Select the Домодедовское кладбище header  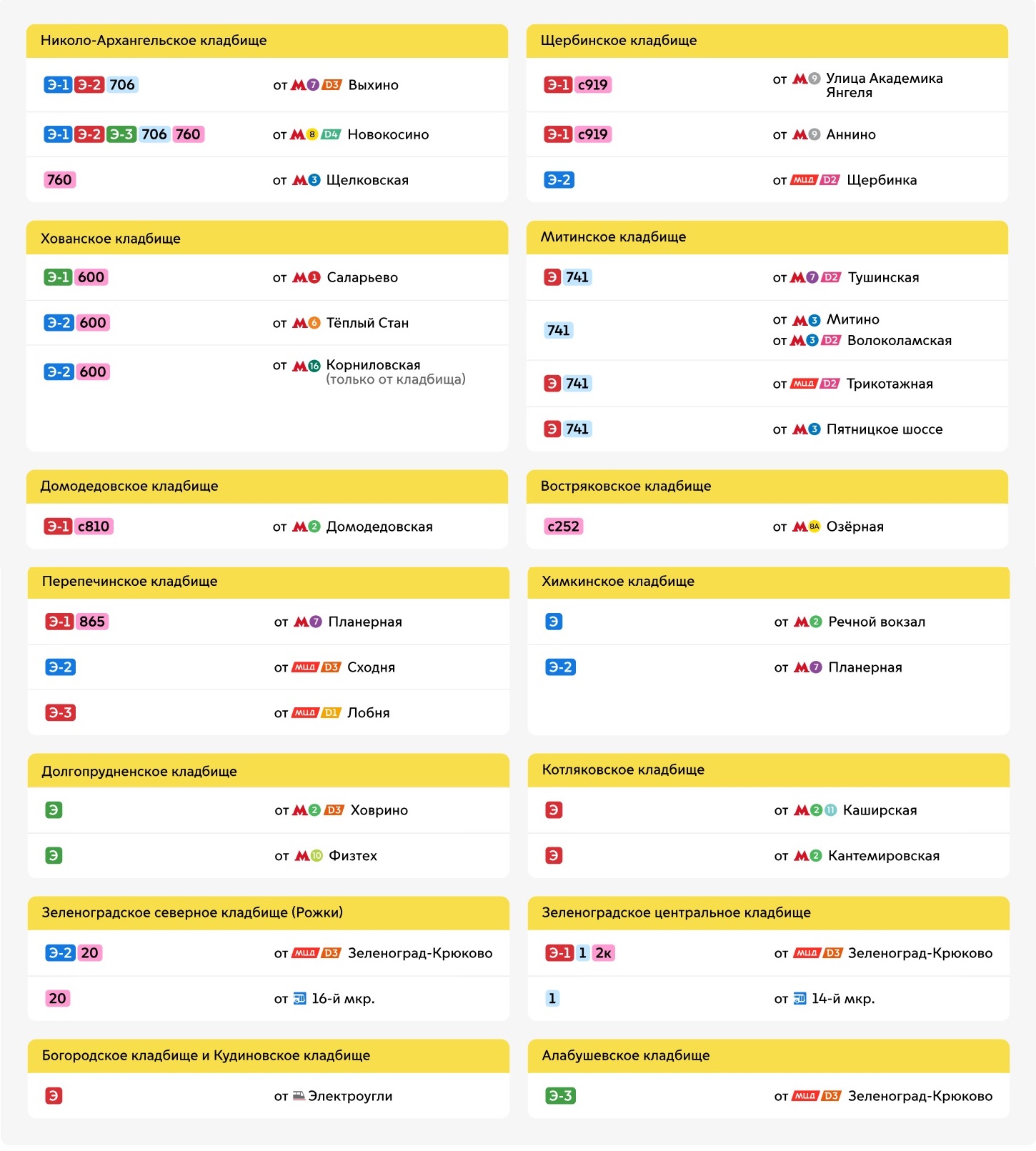click(x=267, y=487)
